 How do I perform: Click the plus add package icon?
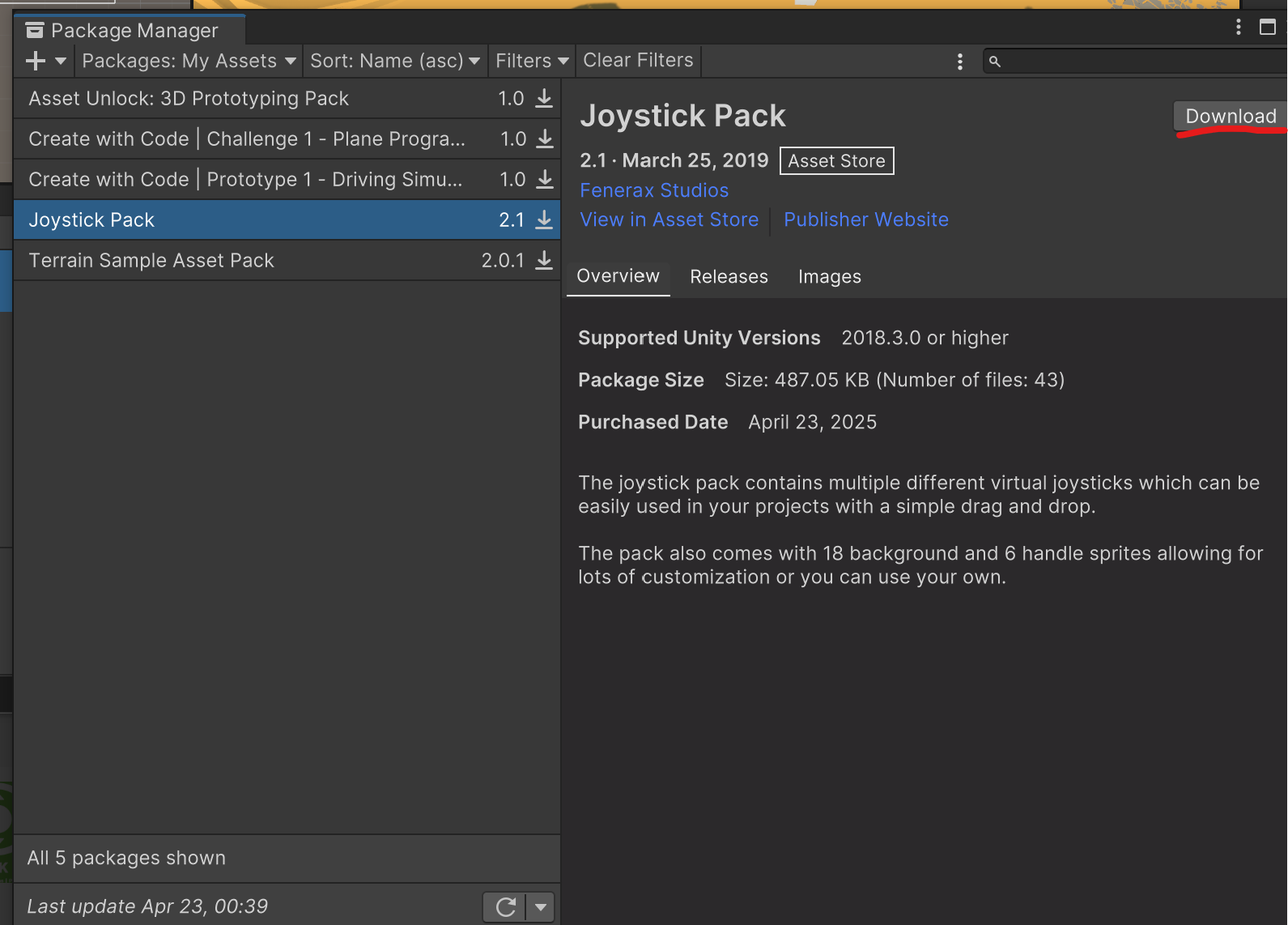coord(36,61)
